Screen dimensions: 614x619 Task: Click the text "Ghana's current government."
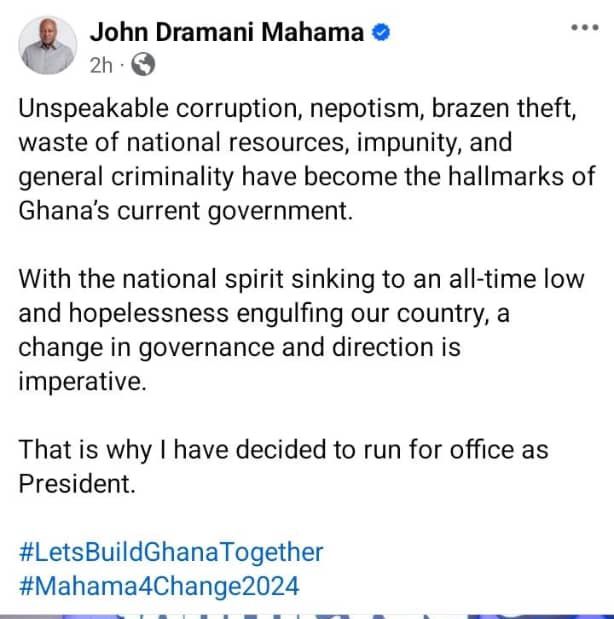click(x=186, y=211)
